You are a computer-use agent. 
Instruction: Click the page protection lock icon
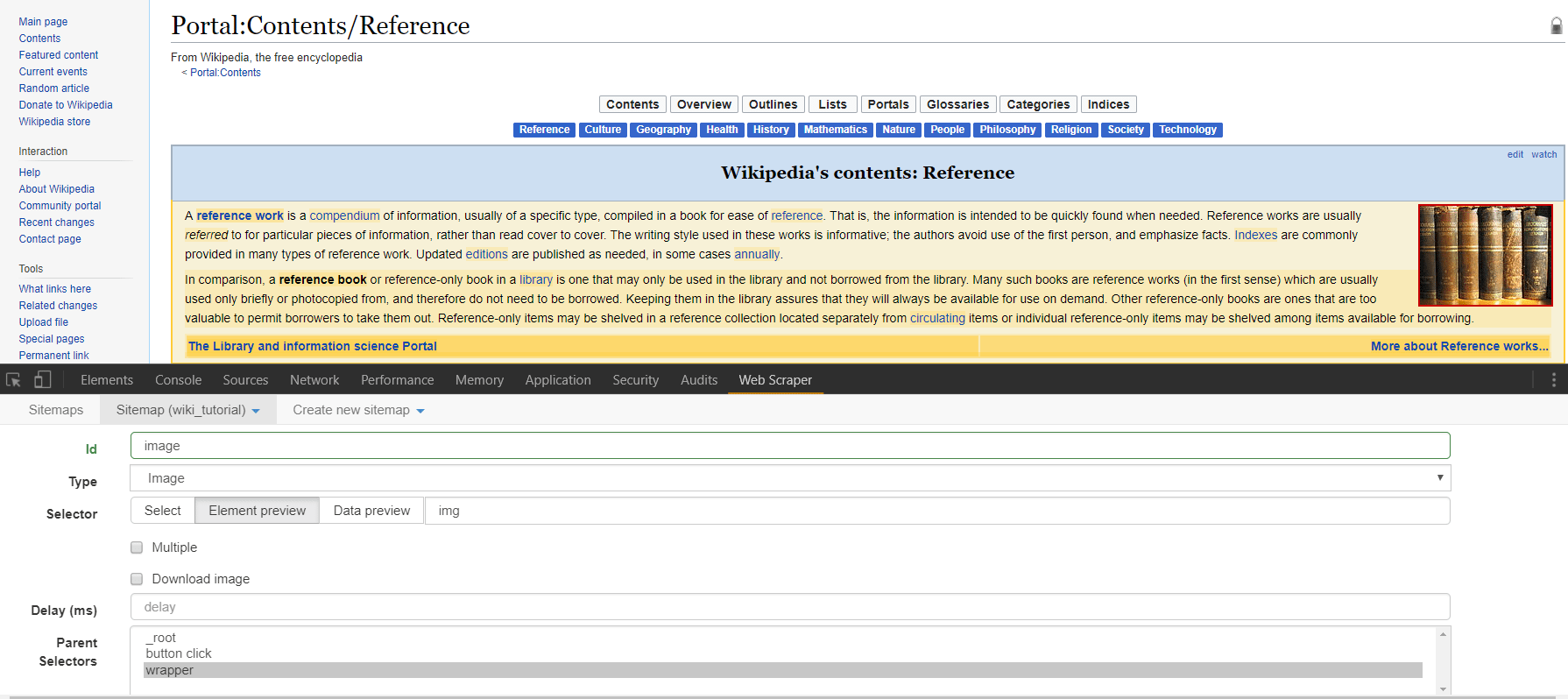click(1557, 26)
